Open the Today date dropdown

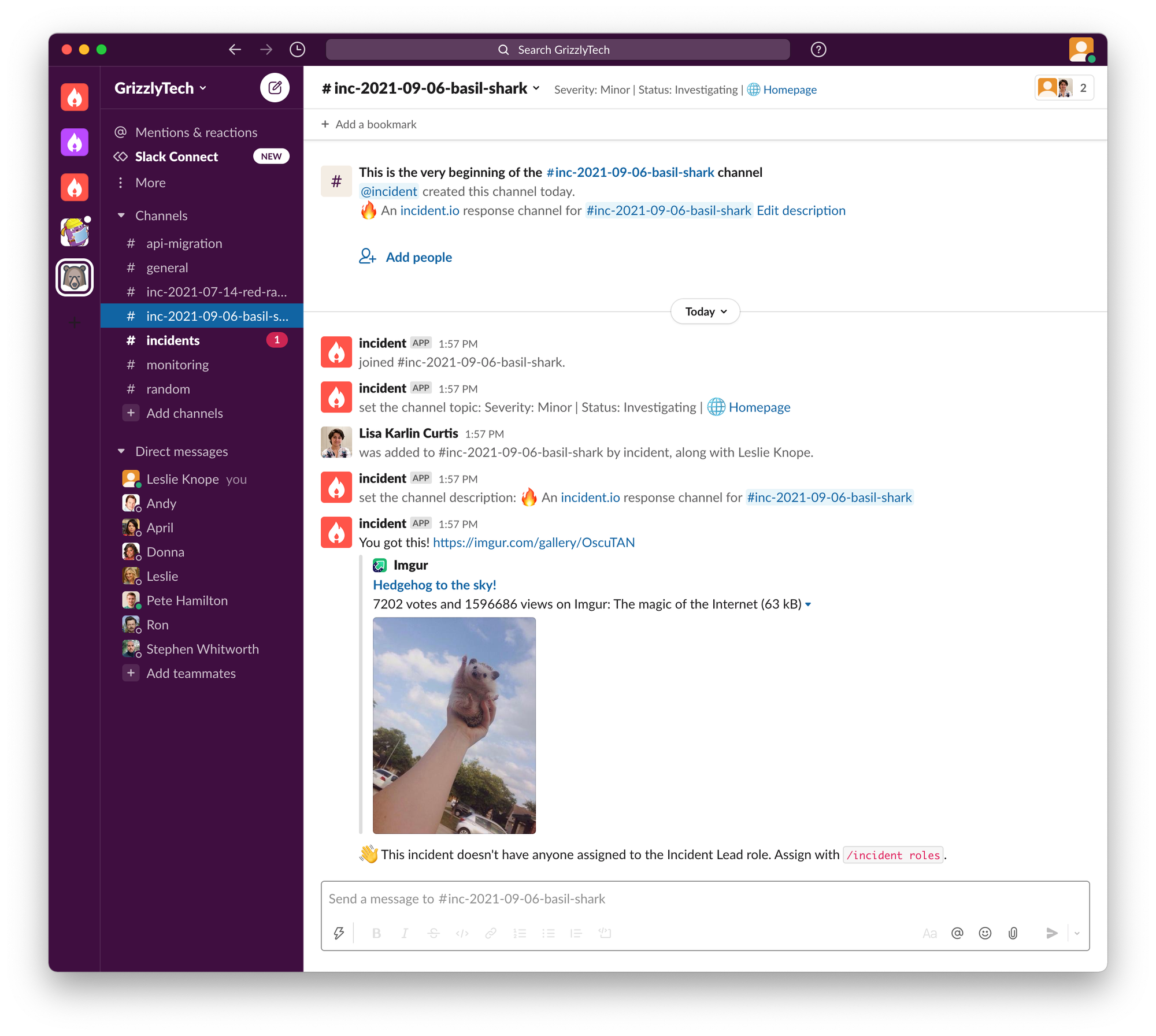705,311
